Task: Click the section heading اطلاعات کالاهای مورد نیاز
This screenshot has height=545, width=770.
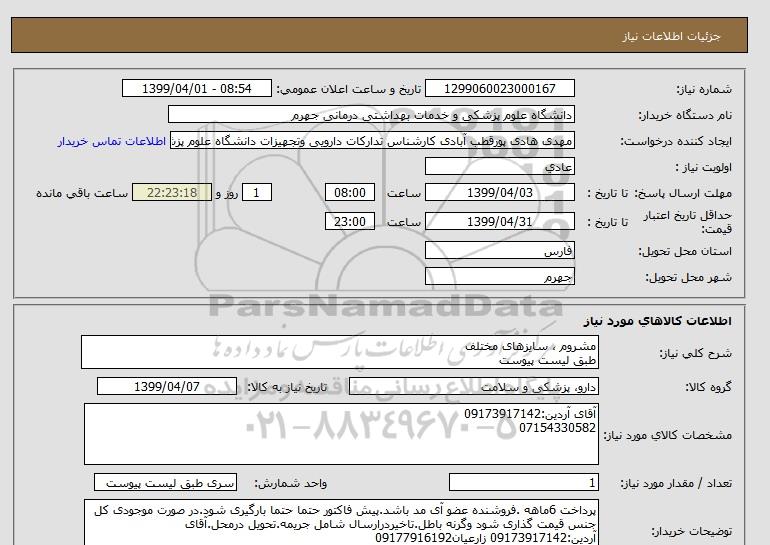Action: (x=658, y=321)
